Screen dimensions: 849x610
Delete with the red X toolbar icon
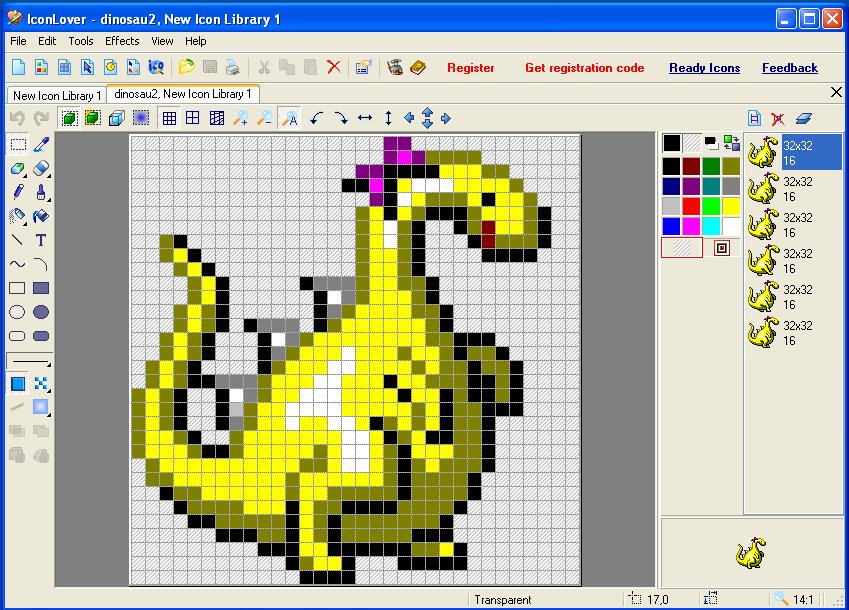tap(334, 67)
